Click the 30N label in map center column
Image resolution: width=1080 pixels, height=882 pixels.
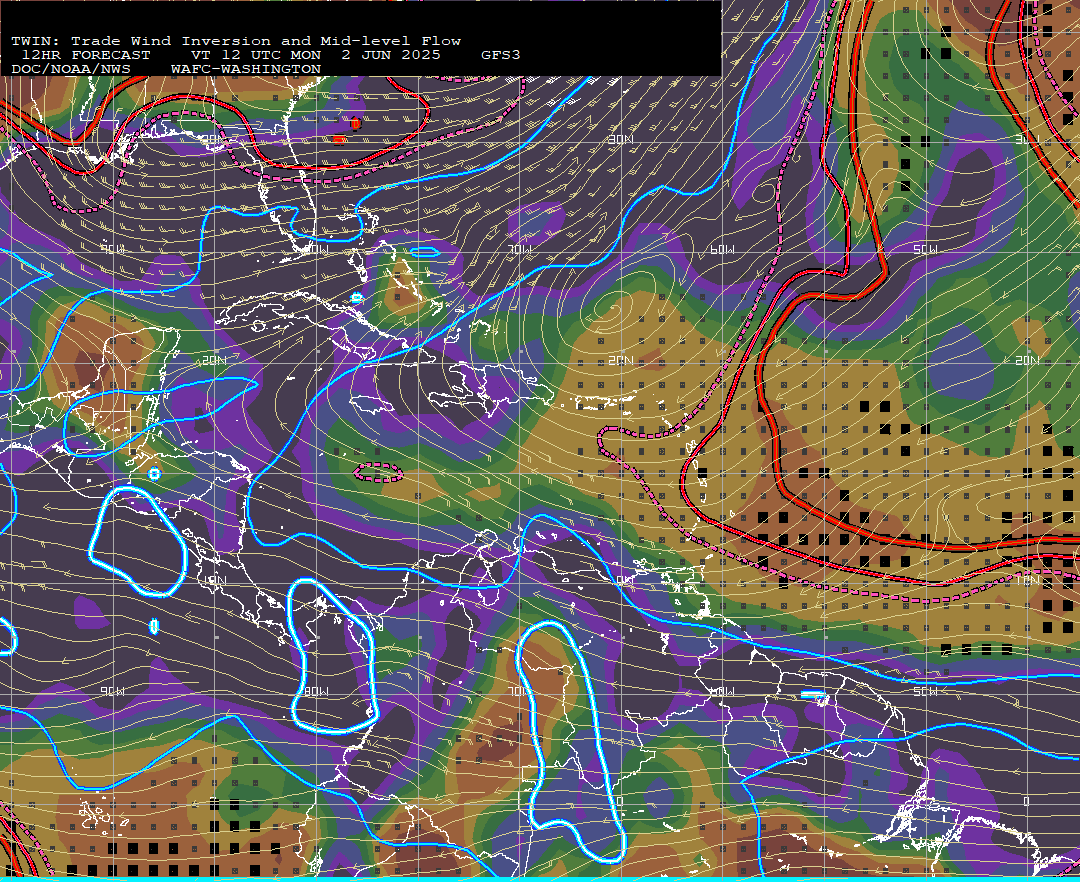pos(621,140)
